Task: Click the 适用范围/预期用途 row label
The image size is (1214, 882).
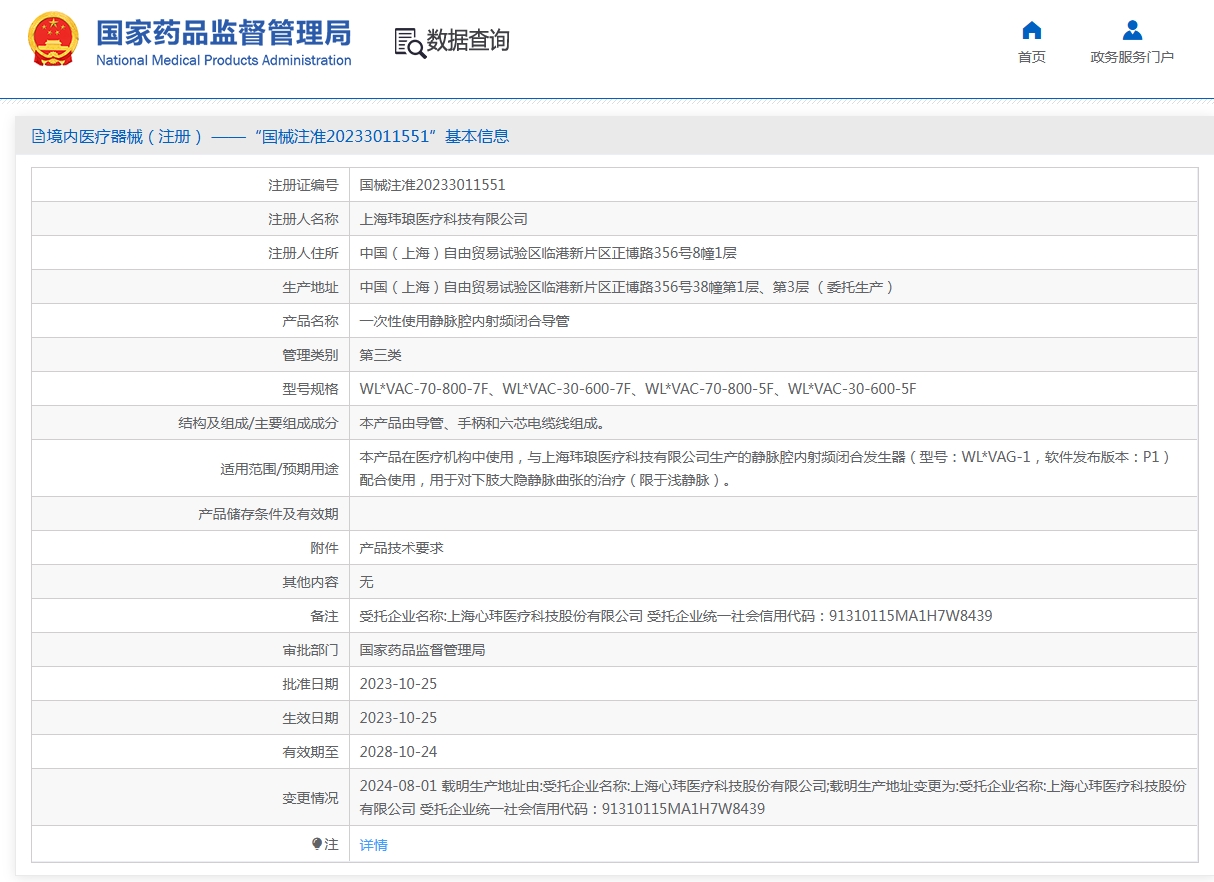Action: 279,468
